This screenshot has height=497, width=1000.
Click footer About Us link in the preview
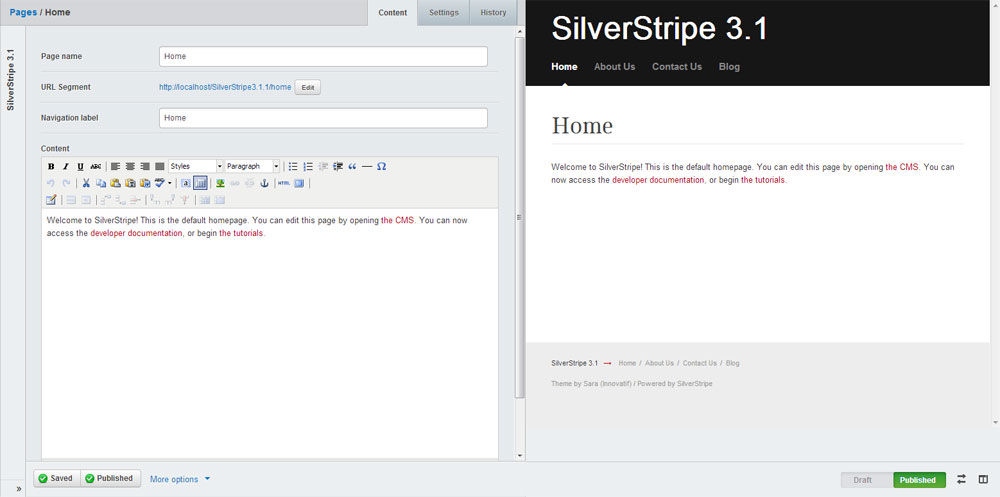[x=659, y=363]
